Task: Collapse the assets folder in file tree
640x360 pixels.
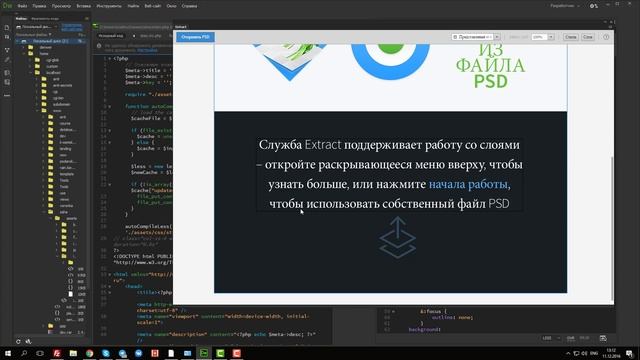Action: (50, 218)
